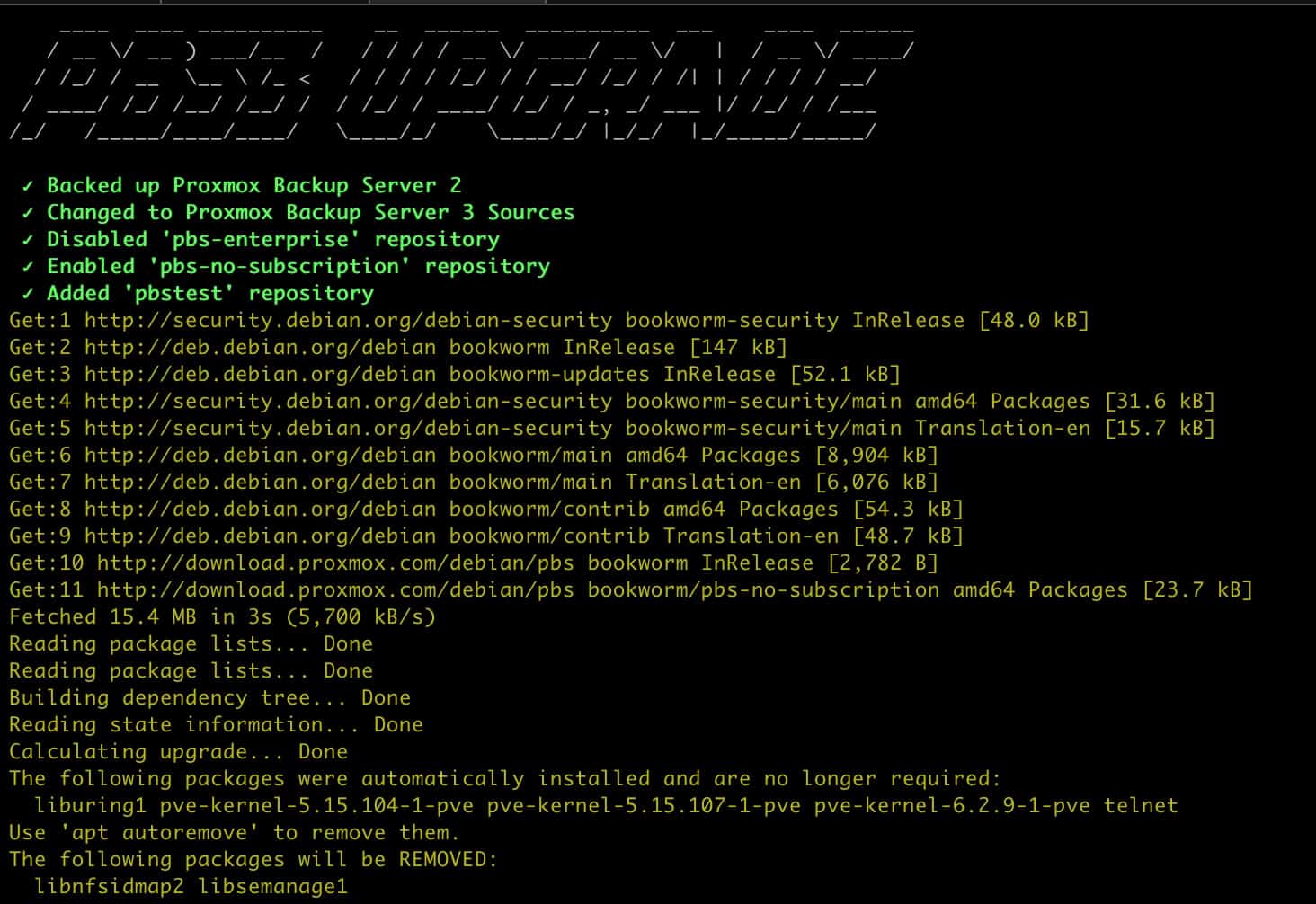Viewport: 1316px width, 904px height.
Task: Click 'liburing1' package name
Action: 91,805
